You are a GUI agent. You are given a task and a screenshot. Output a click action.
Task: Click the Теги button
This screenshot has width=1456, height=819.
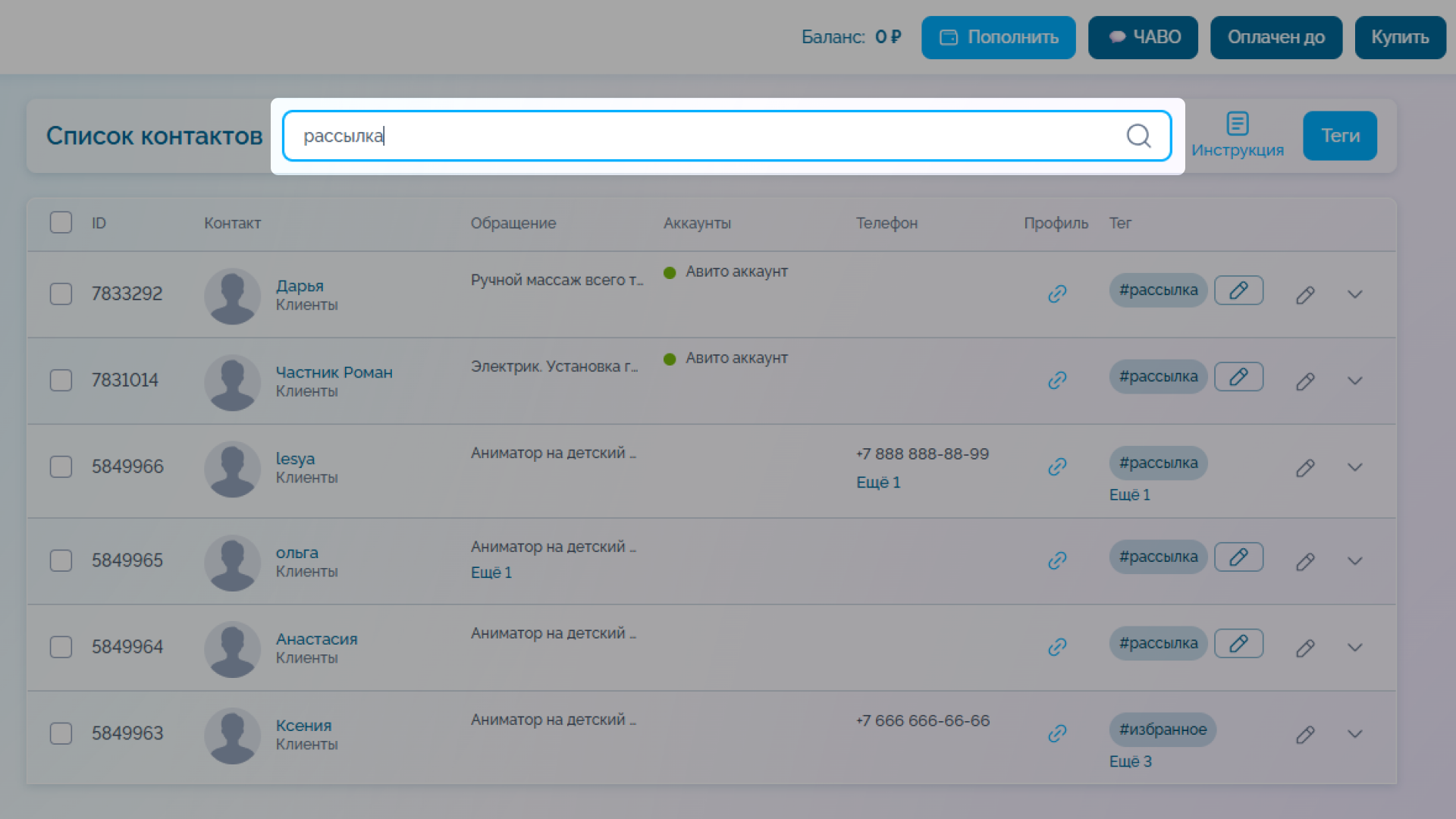[1340, 136]
